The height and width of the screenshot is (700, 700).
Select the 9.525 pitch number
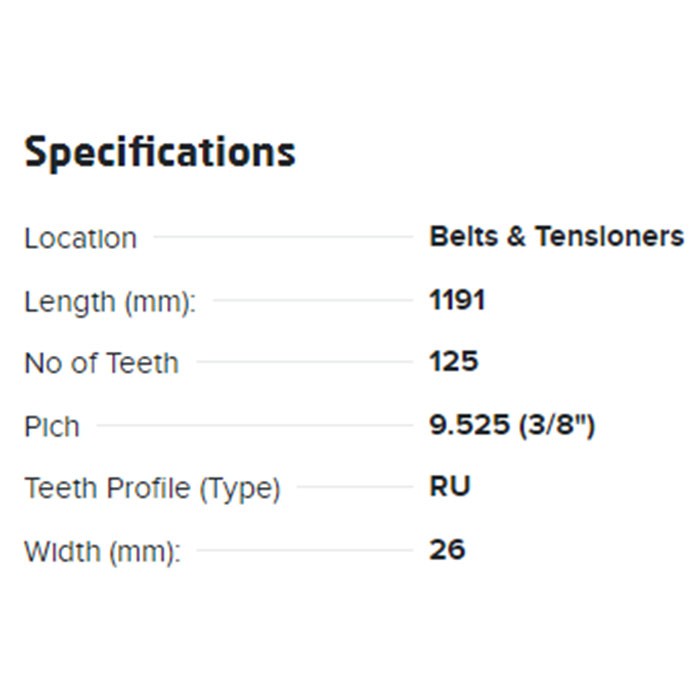click(469, 425)
